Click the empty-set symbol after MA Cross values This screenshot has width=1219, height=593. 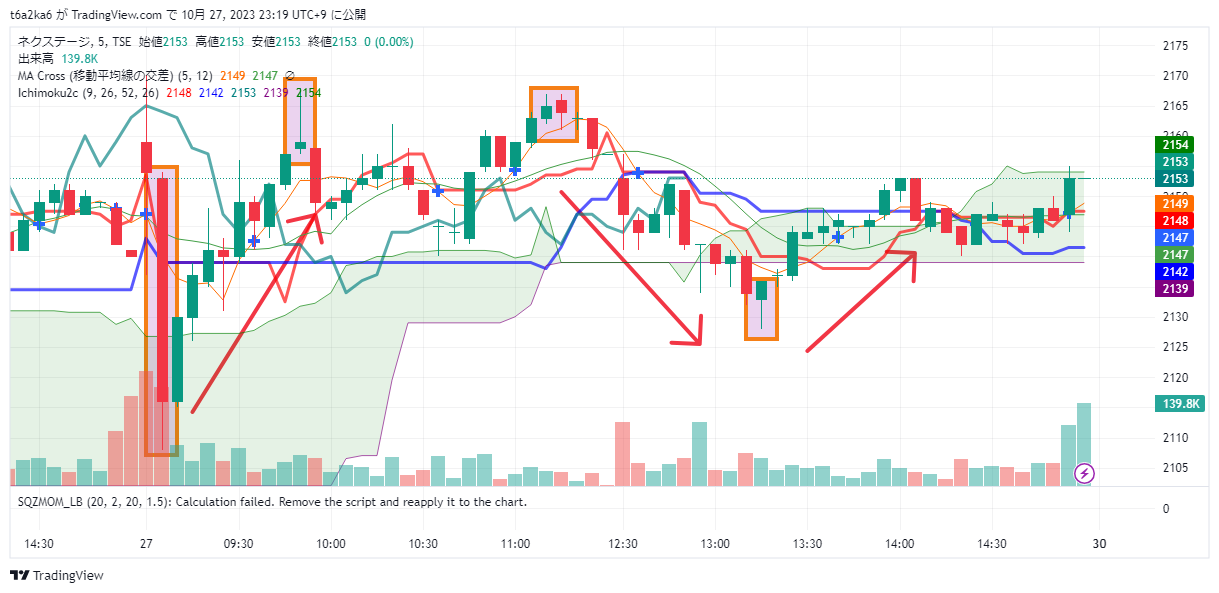(x=290, y=75)
